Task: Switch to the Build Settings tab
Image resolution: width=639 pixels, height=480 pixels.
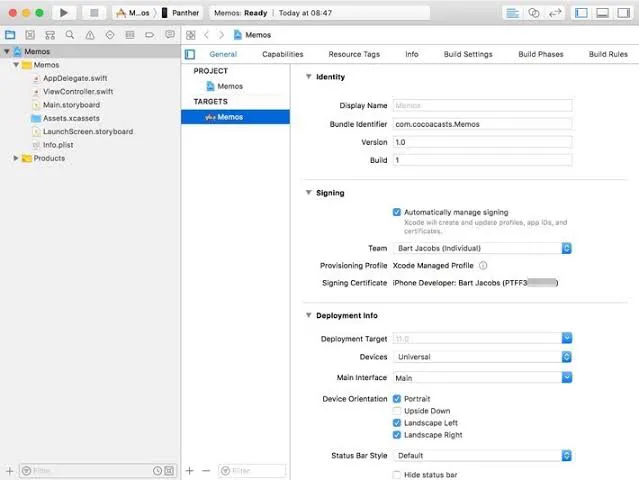Action: 468,54
